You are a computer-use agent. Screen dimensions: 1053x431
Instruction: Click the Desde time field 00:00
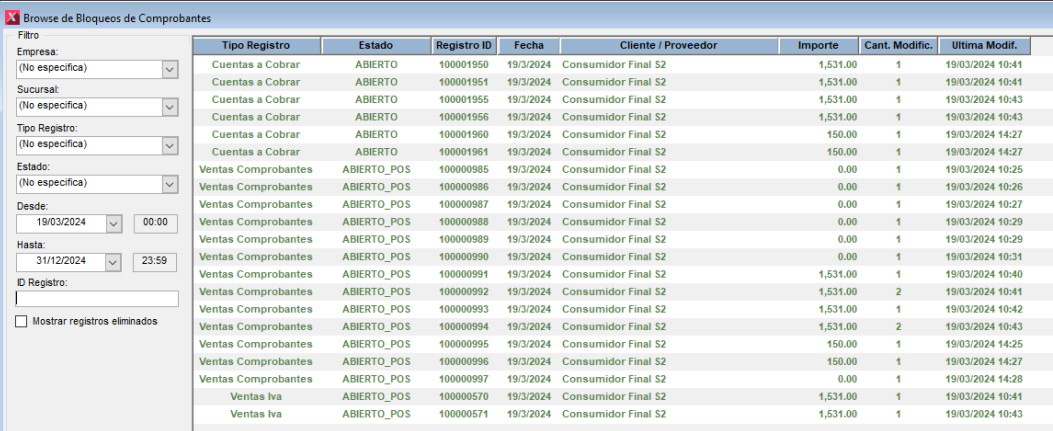(x=155, y=223)
